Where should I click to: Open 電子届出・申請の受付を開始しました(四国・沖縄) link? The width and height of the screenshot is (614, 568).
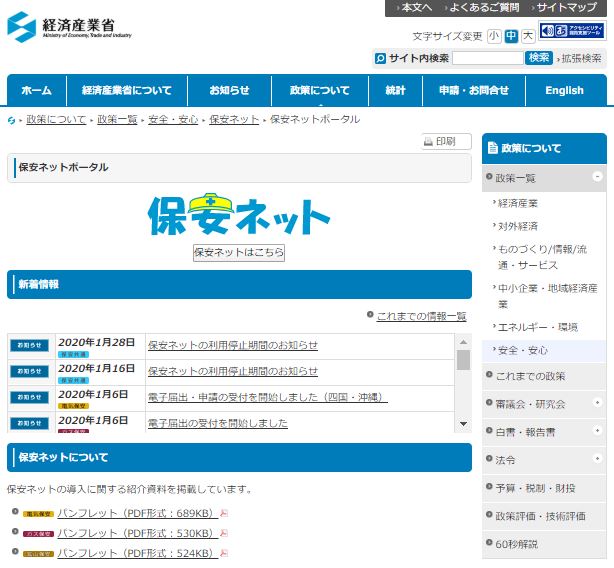(x=268, y=397)
